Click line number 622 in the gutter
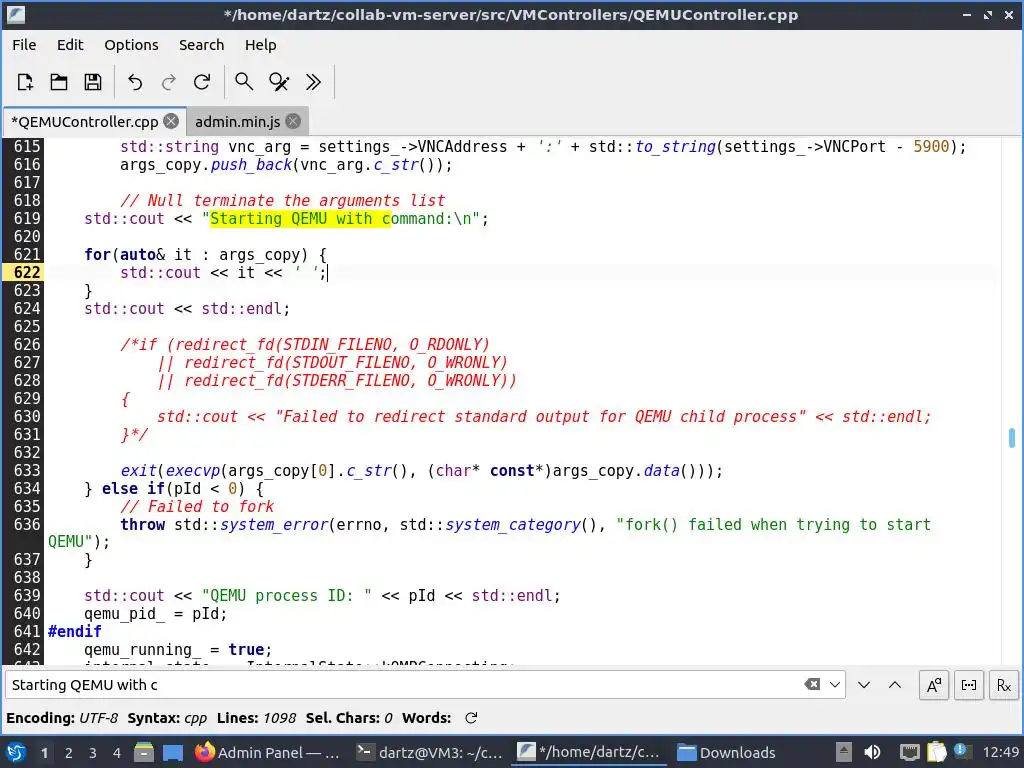 [x=27, y=272]
